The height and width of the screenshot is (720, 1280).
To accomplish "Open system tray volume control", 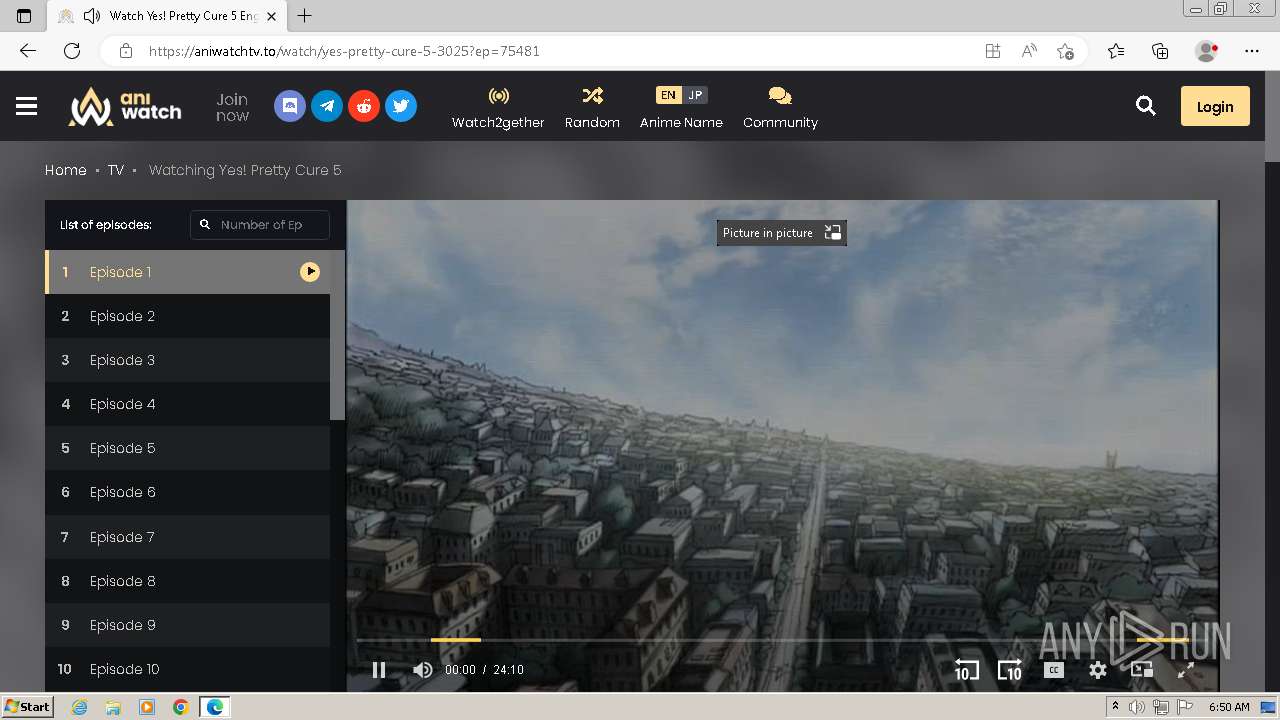I will [1138, 707].
